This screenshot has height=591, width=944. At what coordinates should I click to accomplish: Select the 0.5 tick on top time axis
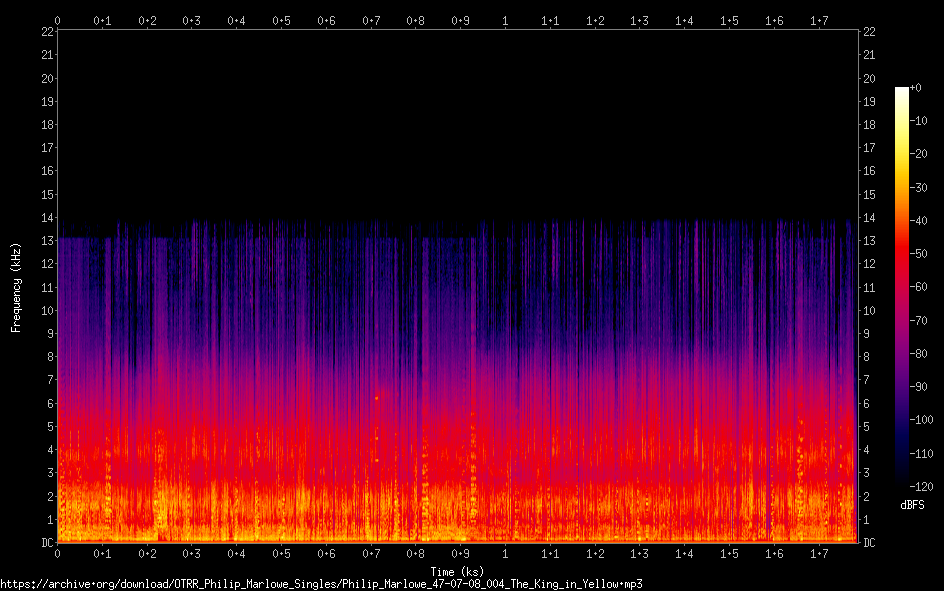coord(281,20)
